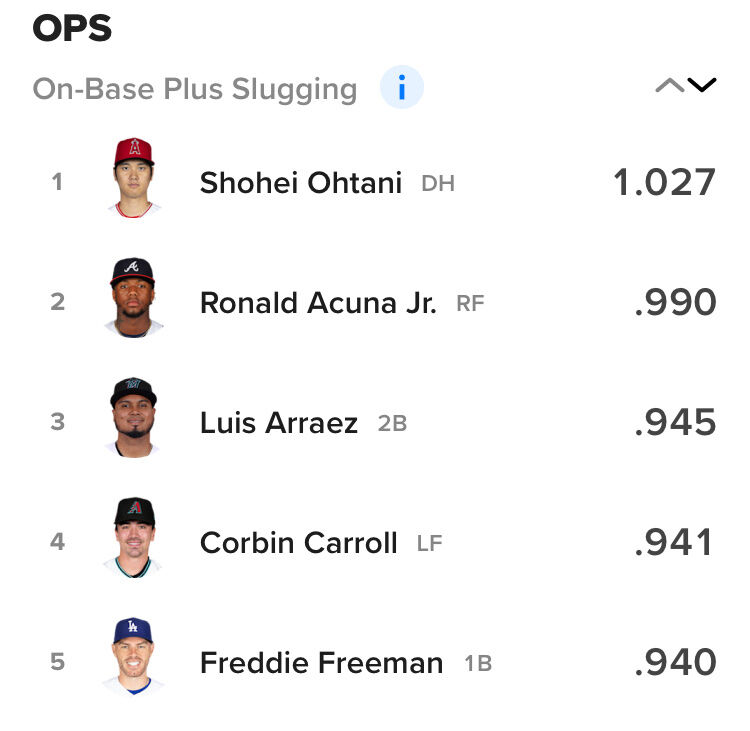The width and height of the screenshot is (750, 731).
Task: Open Corbin Carroll's headshot photo
Action: click(x=133, y=538)
